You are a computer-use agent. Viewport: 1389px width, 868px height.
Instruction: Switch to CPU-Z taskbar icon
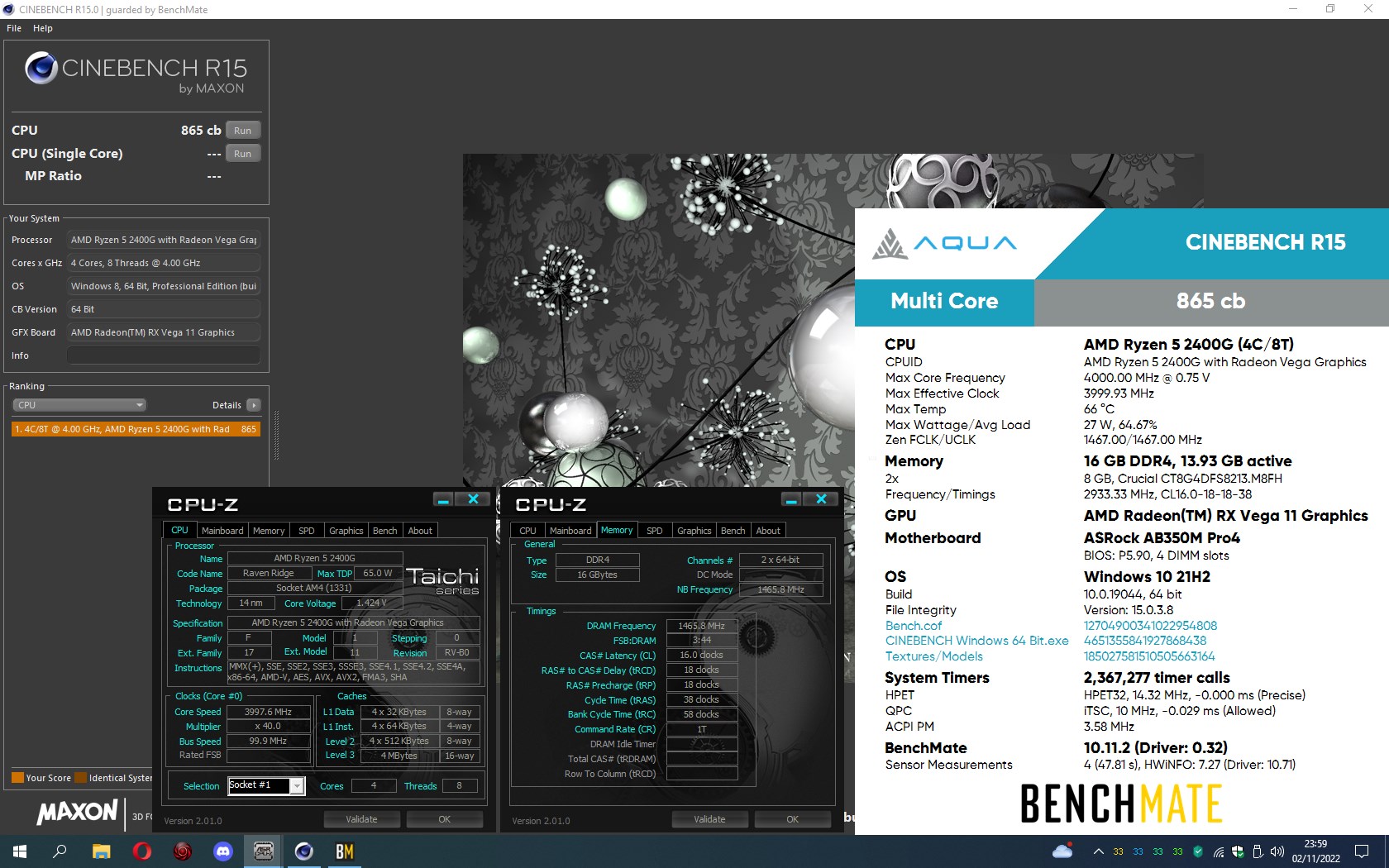(x=264, y=851)
